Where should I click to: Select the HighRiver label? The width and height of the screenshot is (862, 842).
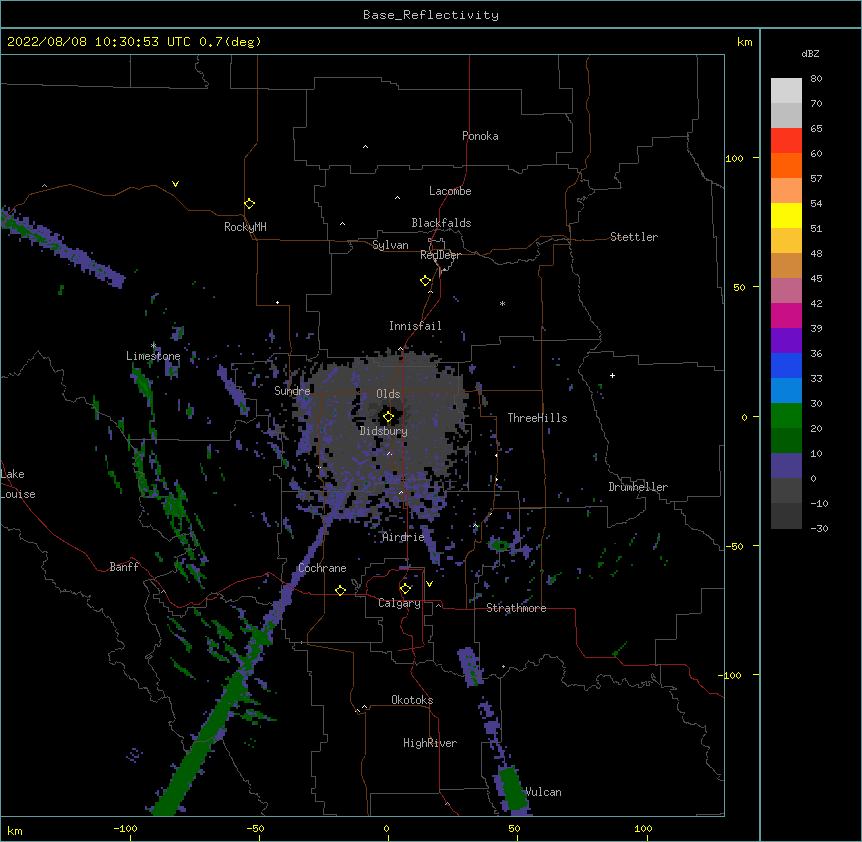pos(430,743)
